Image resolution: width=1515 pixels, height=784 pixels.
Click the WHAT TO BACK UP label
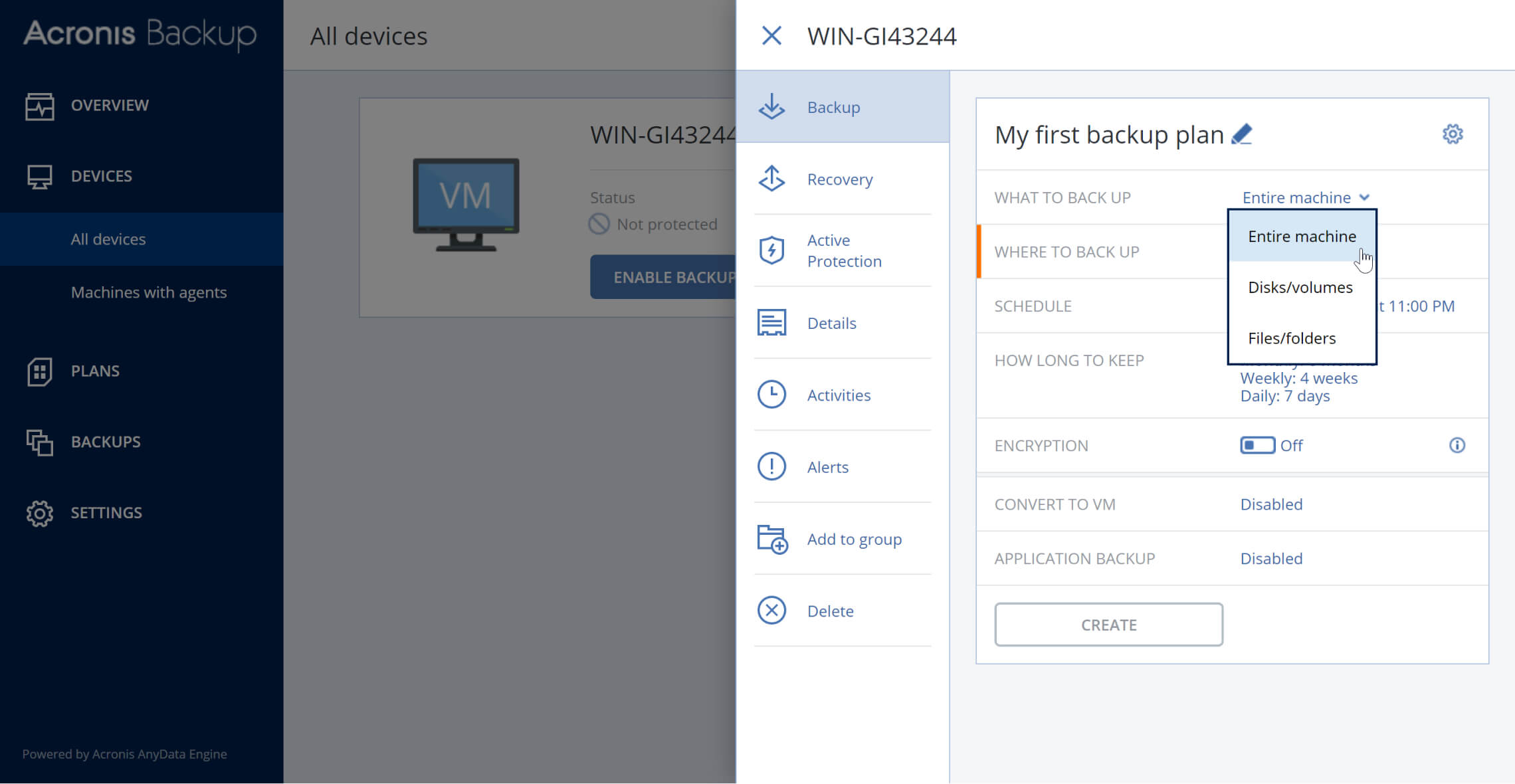coord(1062,197)
